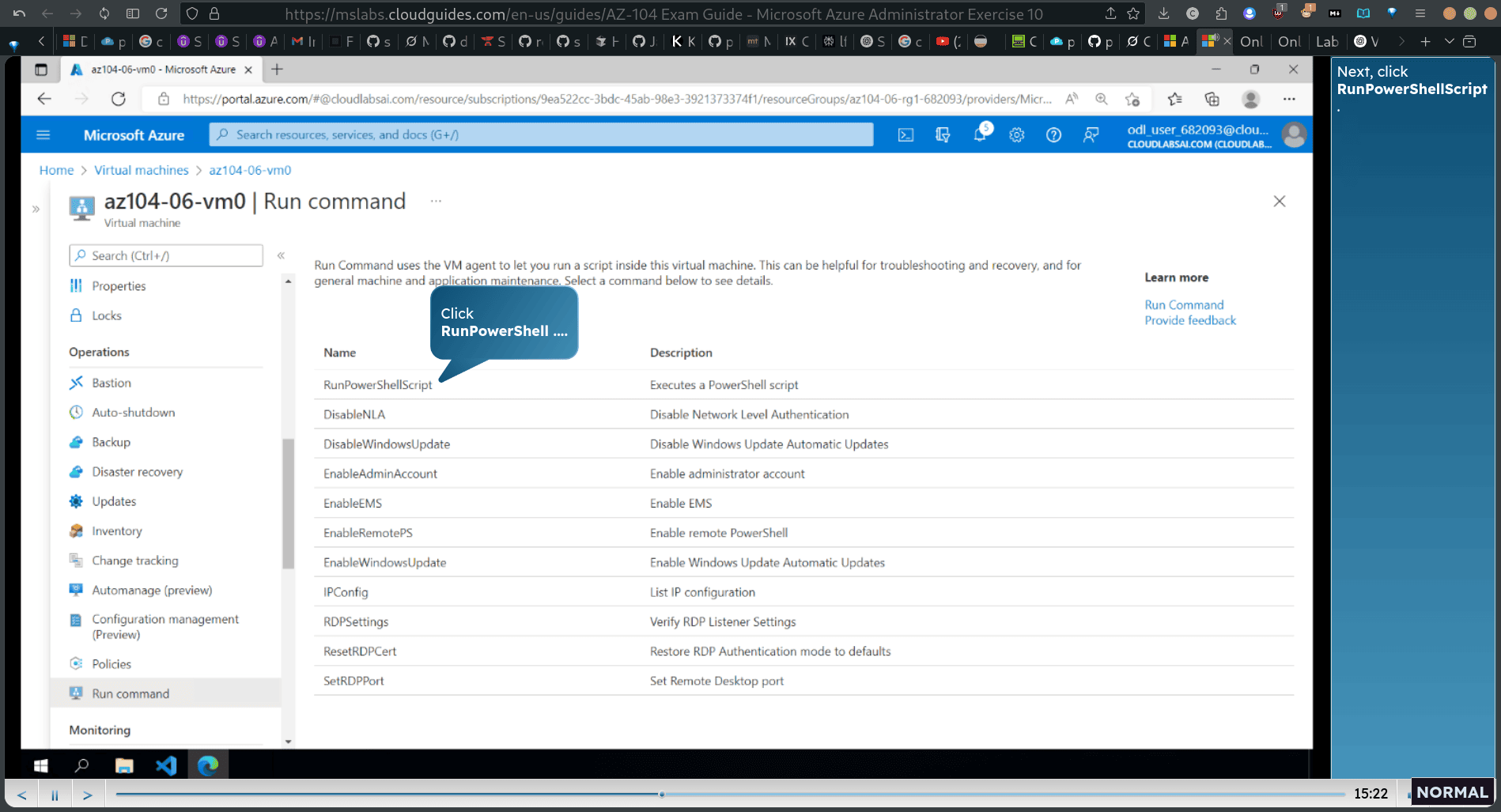Open Directories and subscriptions filter icon
The height and width of the screenshot is (812, 1501).
(943, 135)
